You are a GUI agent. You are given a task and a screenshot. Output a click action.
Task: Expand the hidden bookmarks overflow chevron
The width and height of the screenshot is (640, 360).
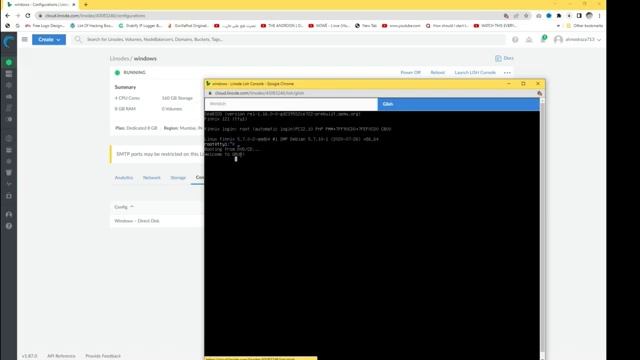pyautogui.click(x=558, y=25)
